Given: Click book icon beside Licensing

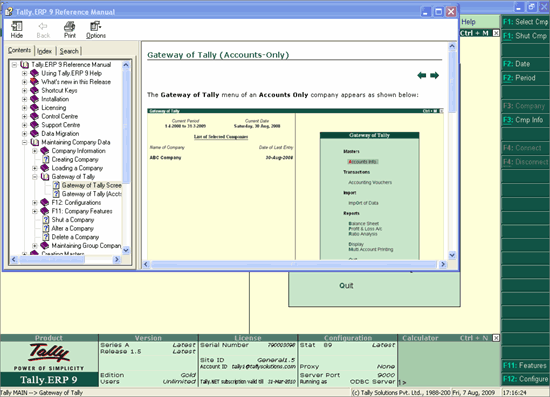Looking at the screenshot, I should [34, 108].
